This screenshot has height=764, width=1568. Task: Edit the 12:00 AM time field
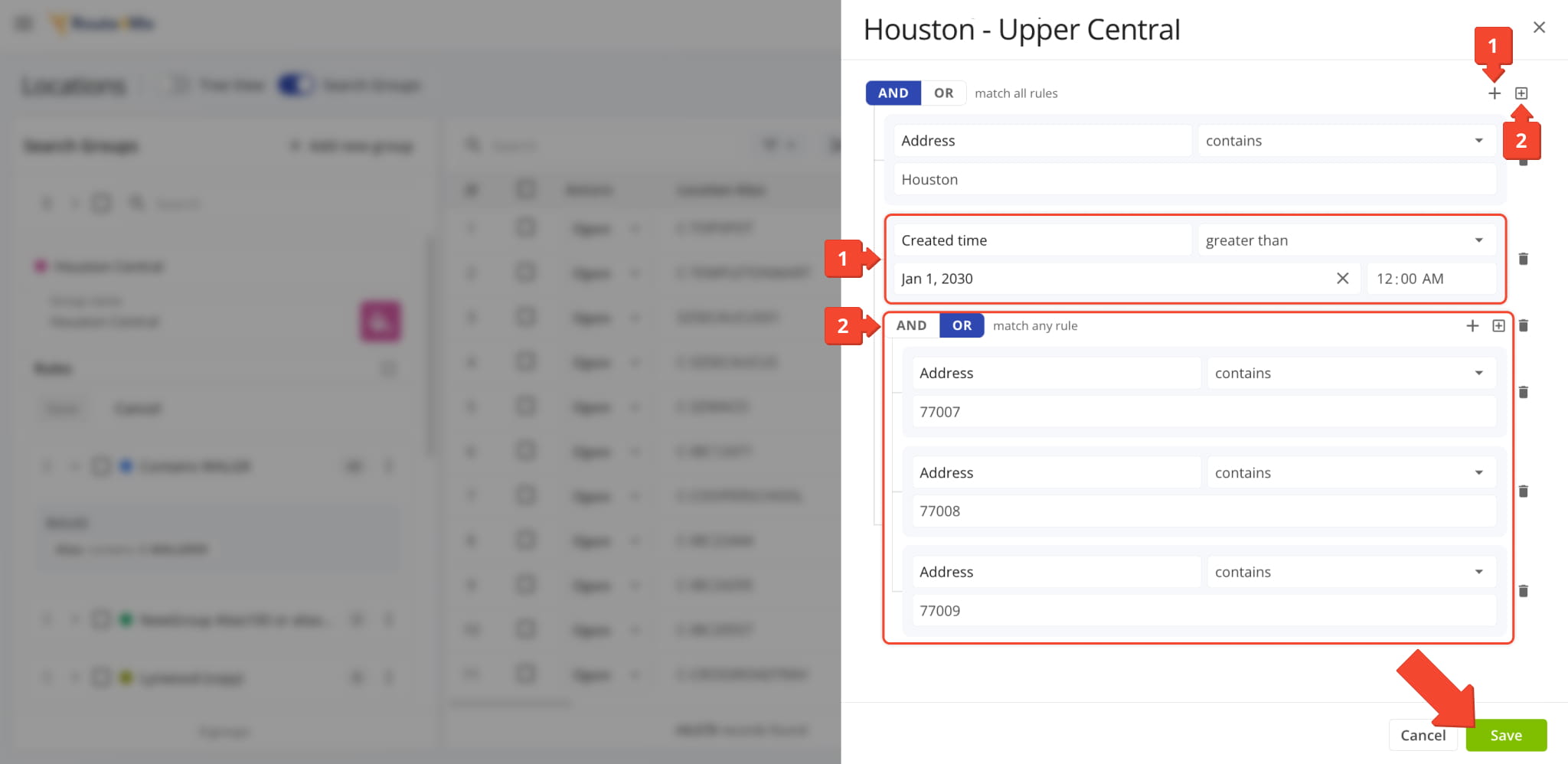click(x=1432, y=279)
